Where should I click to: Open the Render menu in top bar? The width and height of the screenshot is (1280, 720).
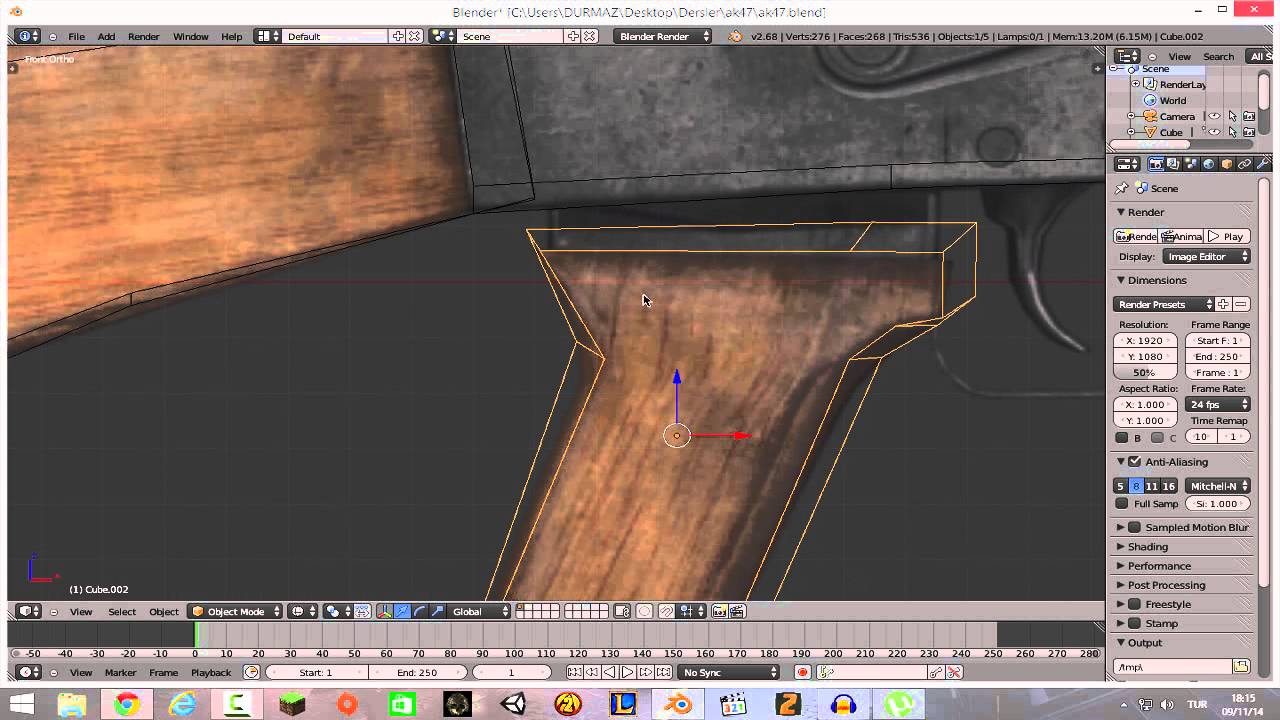(144, 36)
